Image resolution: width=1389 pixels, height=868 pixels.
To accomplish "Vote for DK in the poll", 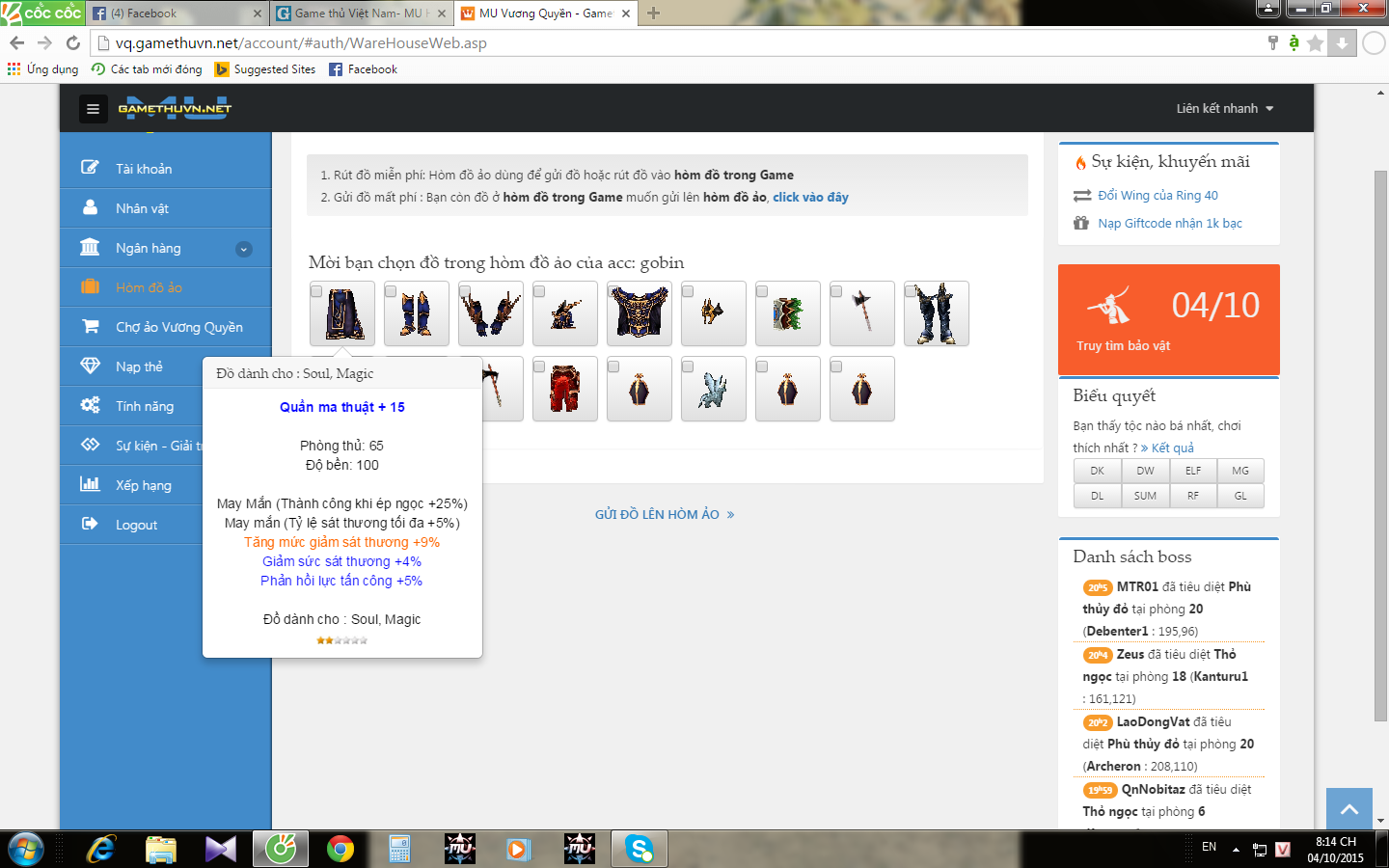I will pos(1097,471).
